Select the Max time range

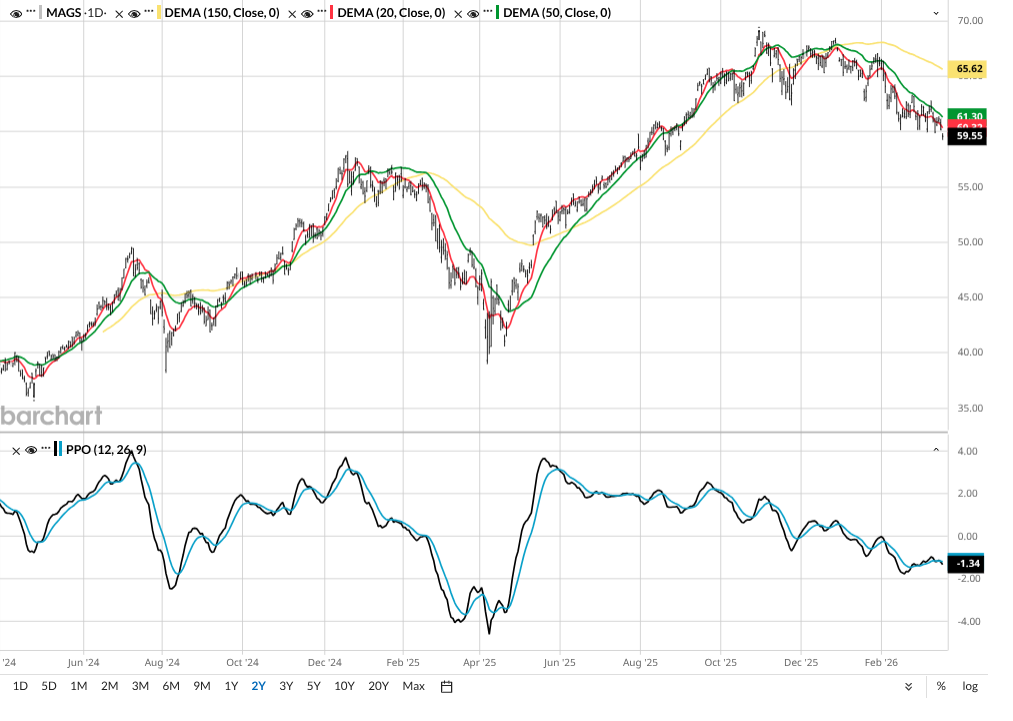coord(413,686)
